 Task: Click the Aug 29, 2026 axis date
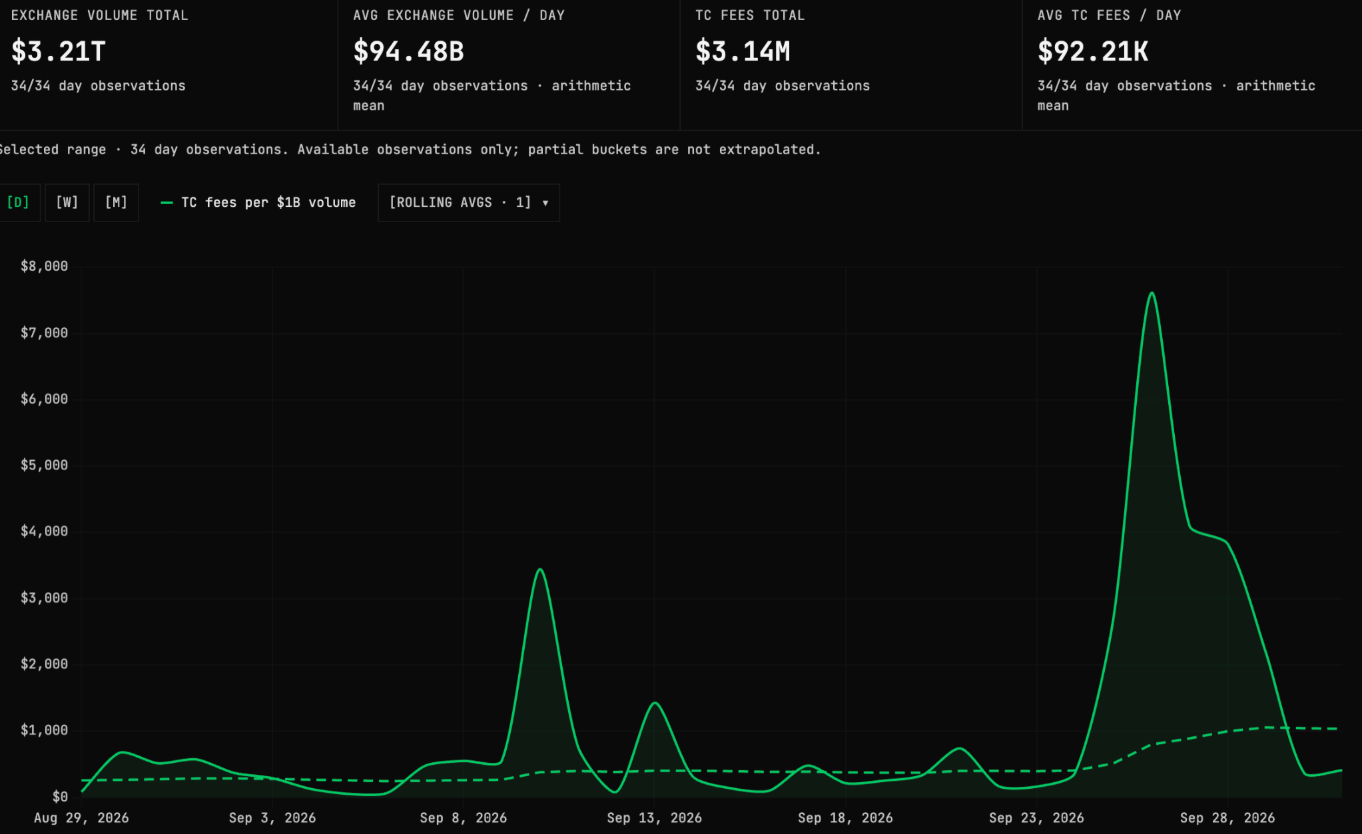(81, 818)
